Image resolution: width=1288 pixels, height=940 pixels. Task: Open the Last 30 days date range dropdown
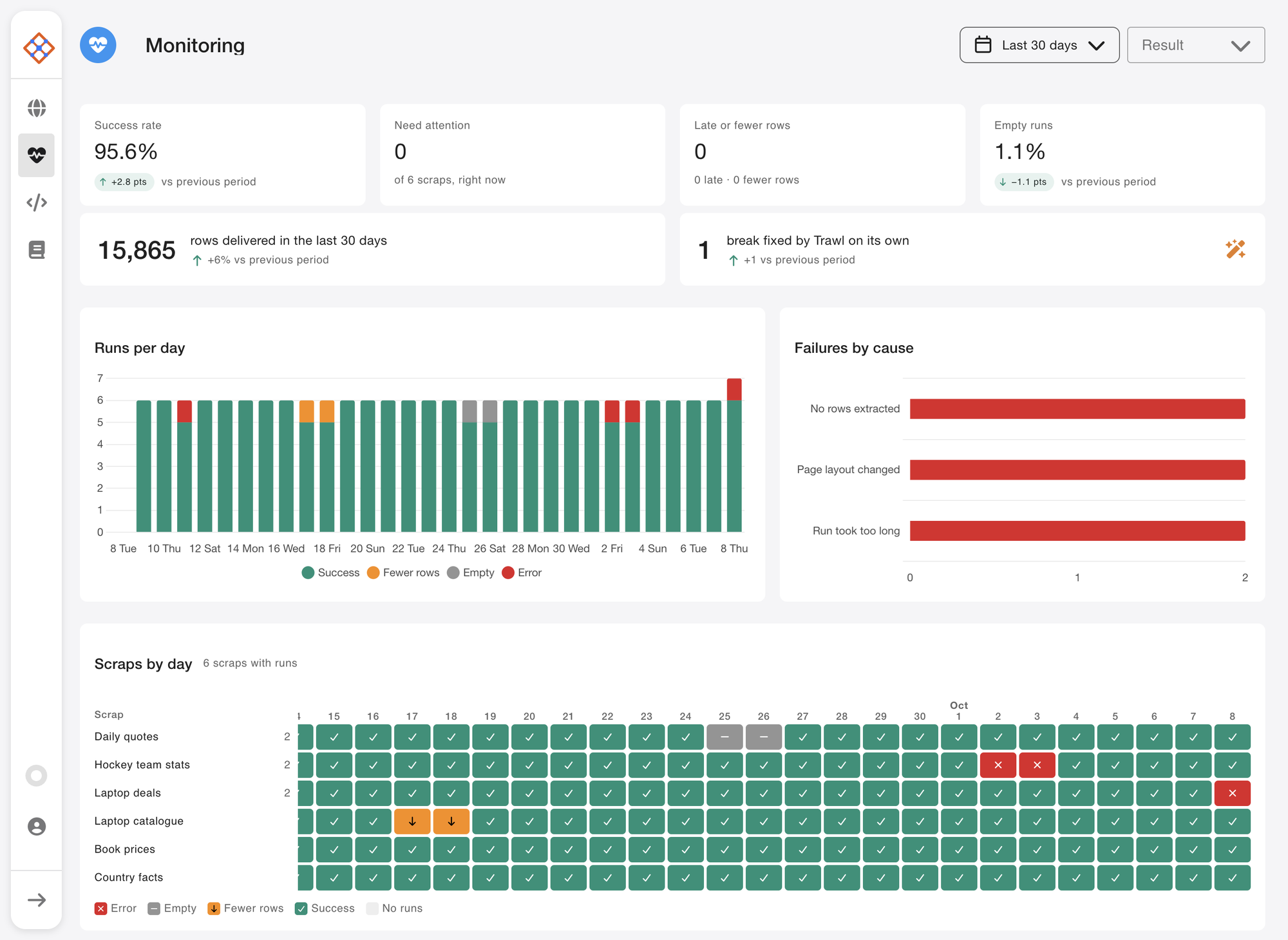tap(1039, 45)
